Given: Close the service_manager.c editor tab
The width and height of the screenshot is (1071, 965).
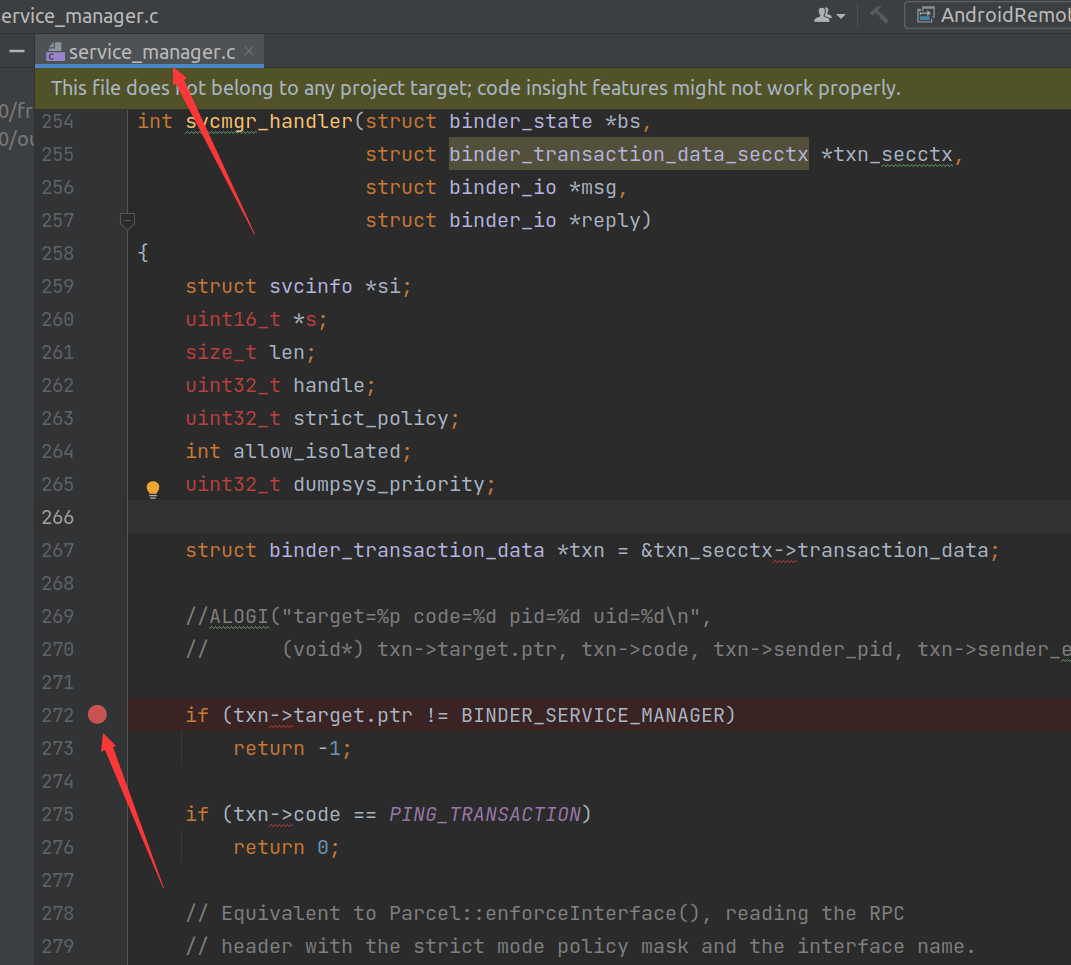Looking at the screenshot, I should 249,51.
